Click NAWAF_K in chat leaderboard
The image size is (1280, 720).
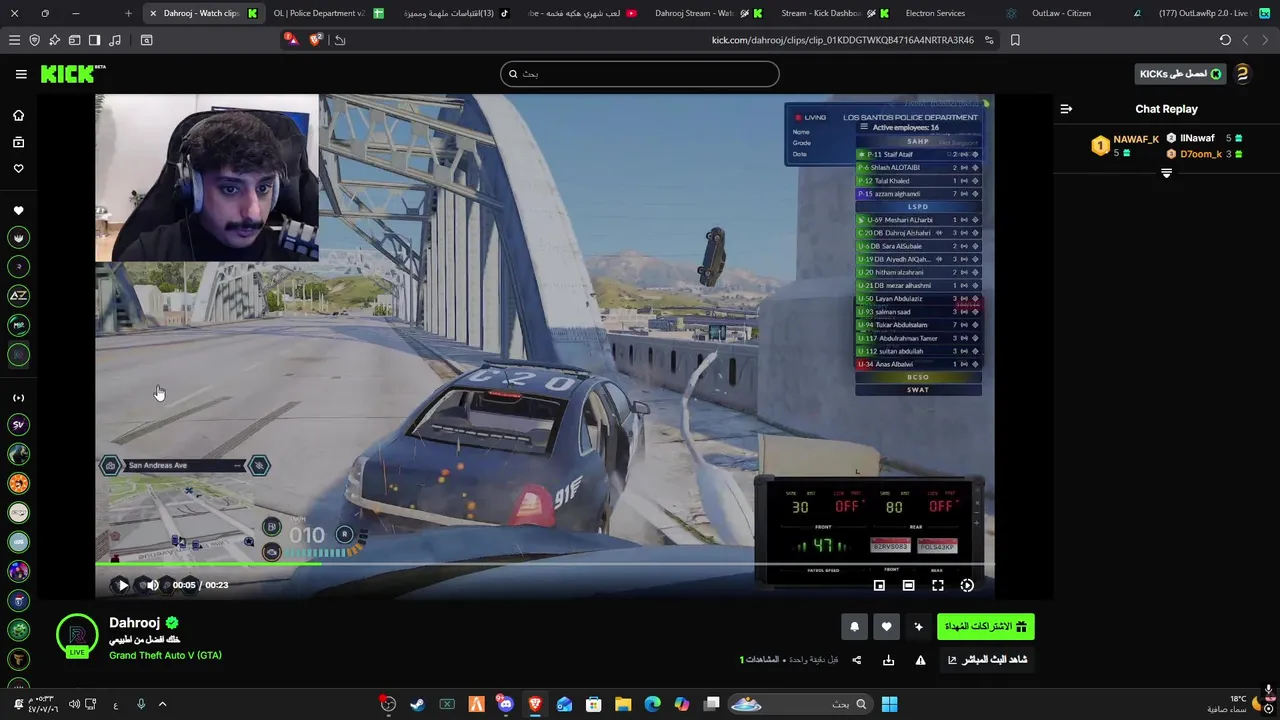pyautogui.click(x=1136, y=140)
